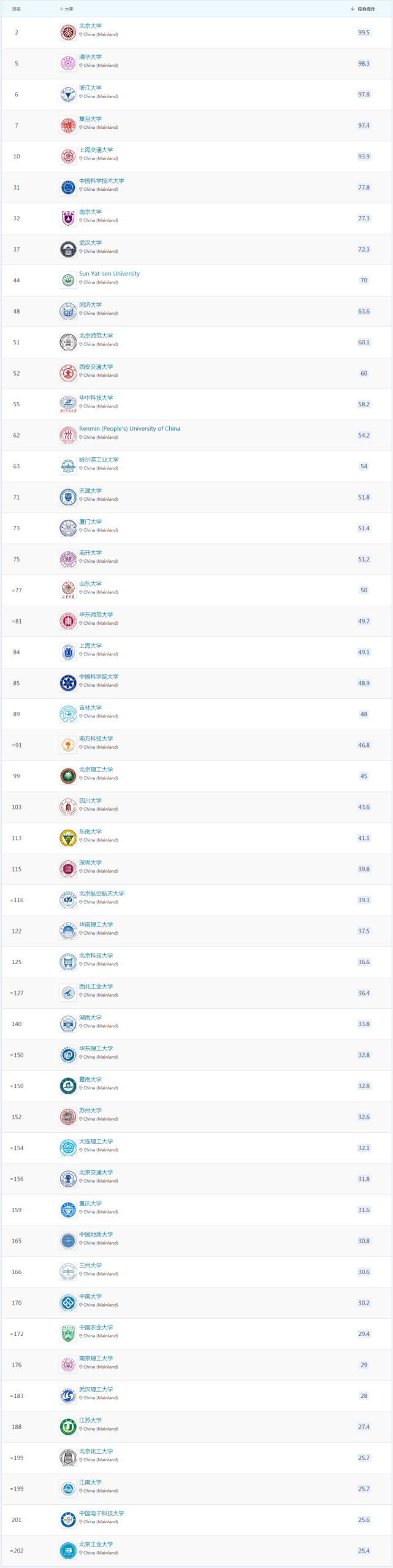Screen dimensions: 393x1568
Task: Click the 北京工业大学 teal logo
Action: 68,1550
